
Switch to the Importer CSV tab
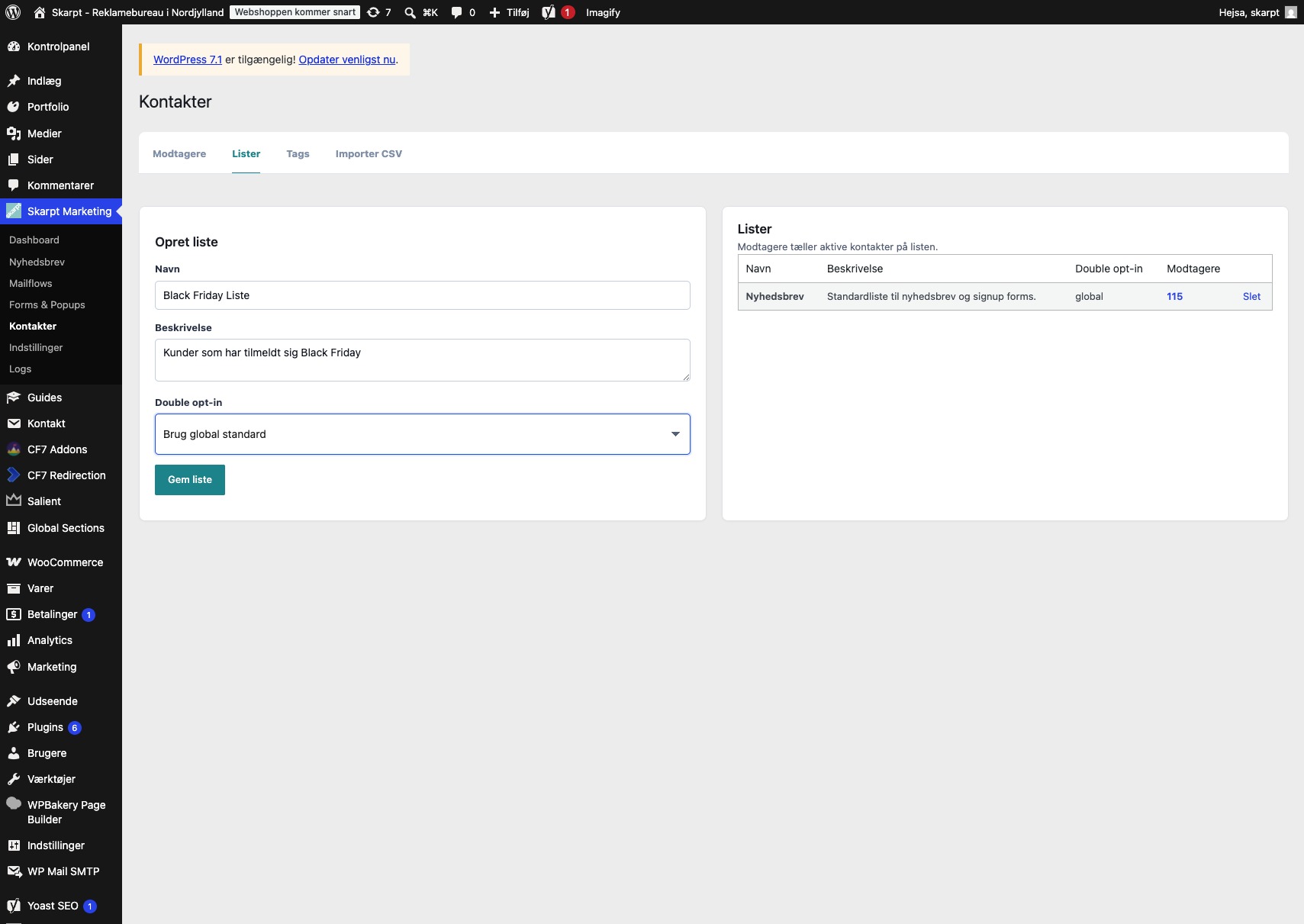[369, 153]
